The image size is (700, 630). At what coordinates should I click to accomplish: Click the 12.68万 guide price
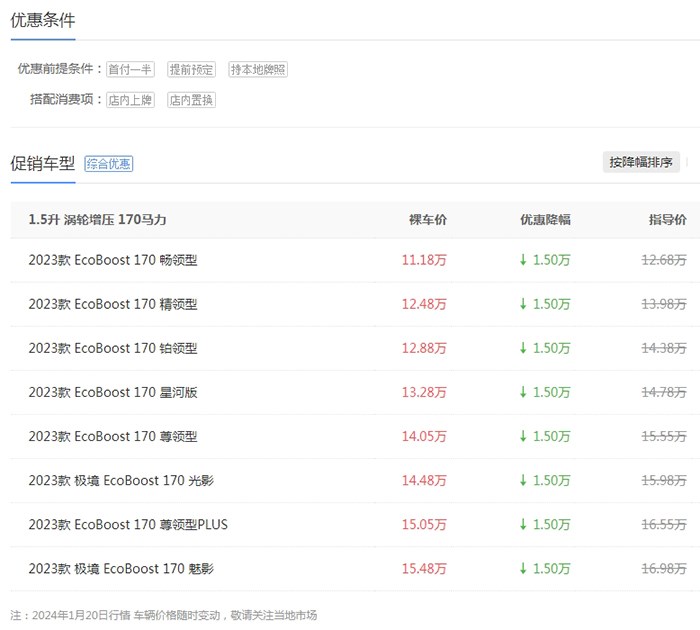tap(664, 260)
